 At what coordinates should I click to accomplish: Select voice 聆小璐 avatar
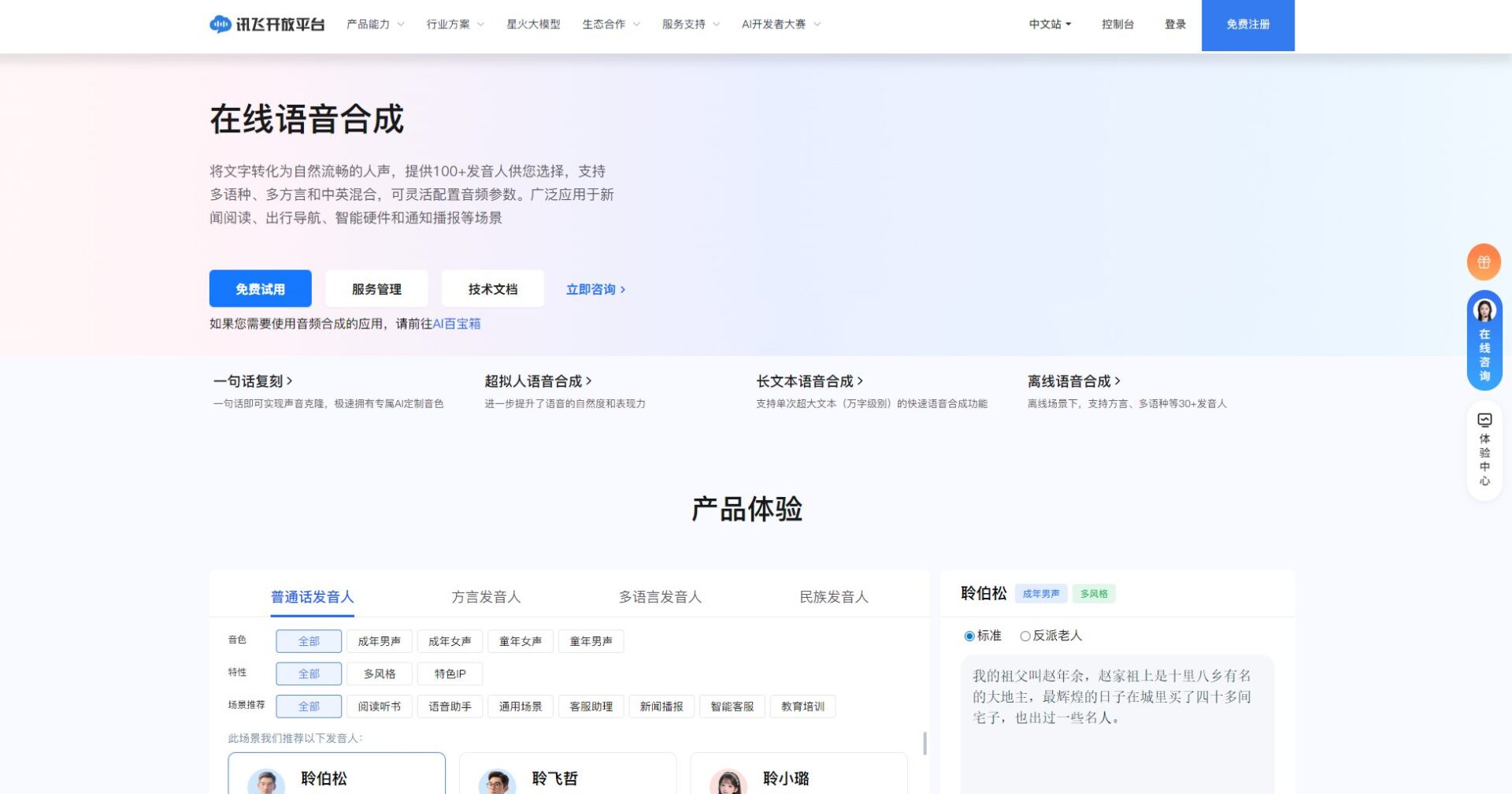728,782
